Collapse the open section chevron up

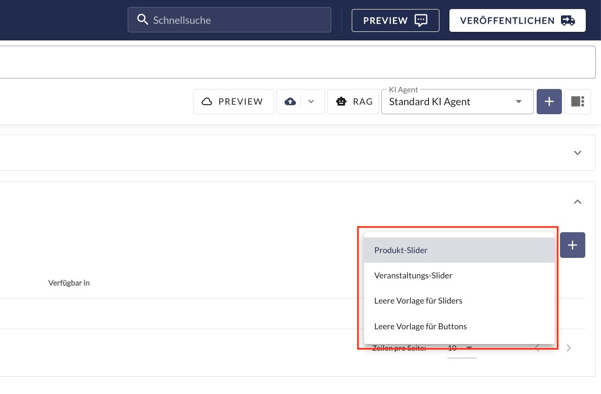[x=577, y=202]
